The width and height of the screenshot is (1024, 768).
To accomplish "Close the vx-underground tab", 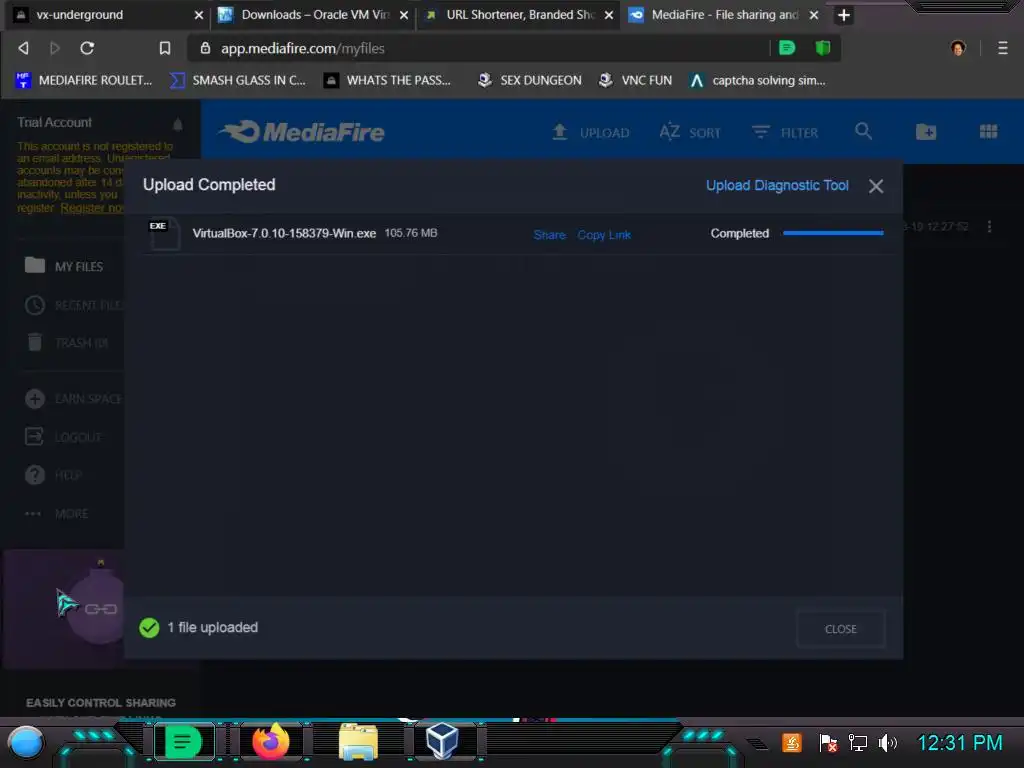I will click(x=199, y=15).
